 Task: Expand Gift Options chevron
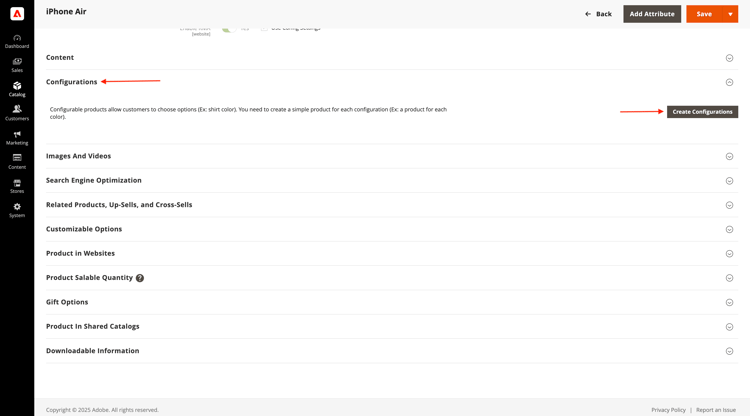[729, 302]
